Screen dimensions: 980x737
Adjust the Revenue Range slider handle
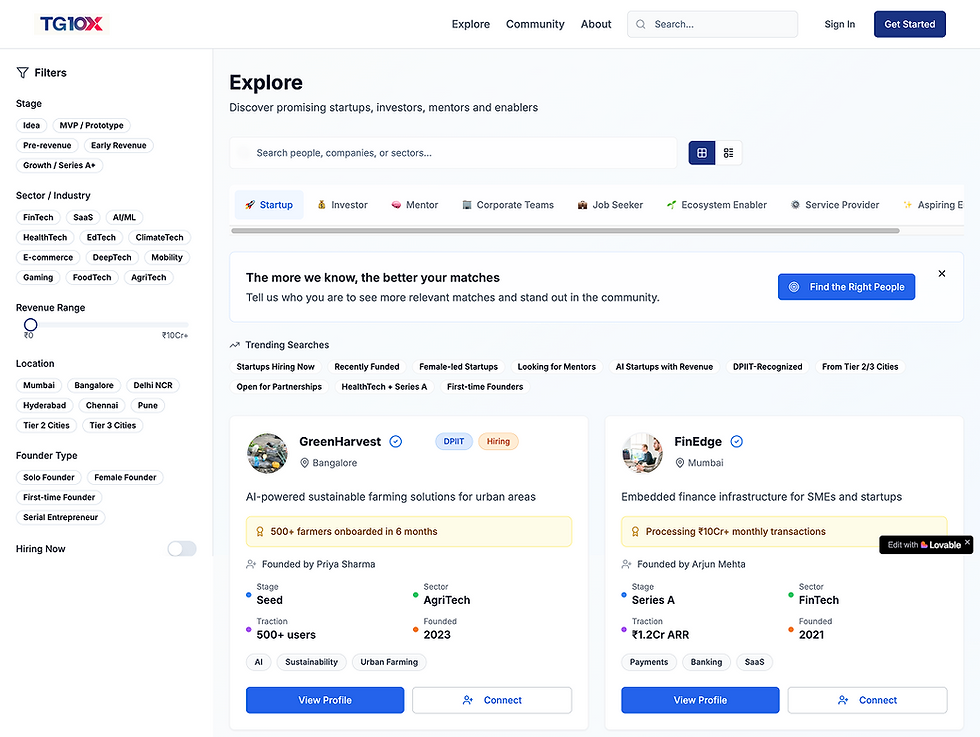point(31,324)
